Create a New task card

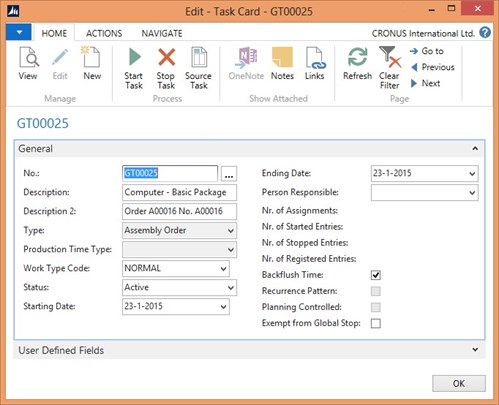[x=91, y=64]
